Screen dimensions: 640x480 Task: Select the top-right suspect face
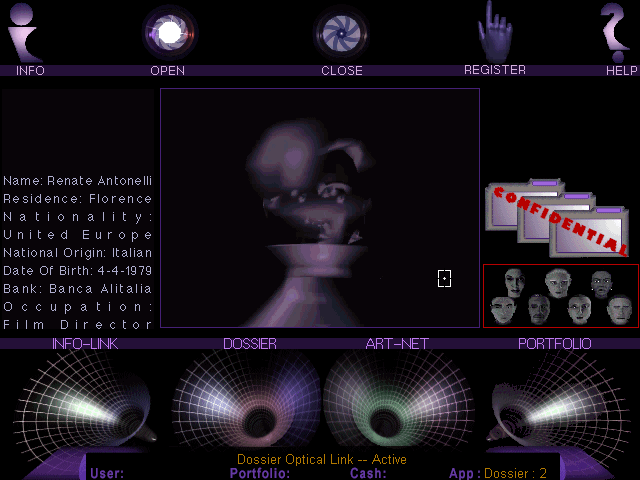tap(602, 284)
